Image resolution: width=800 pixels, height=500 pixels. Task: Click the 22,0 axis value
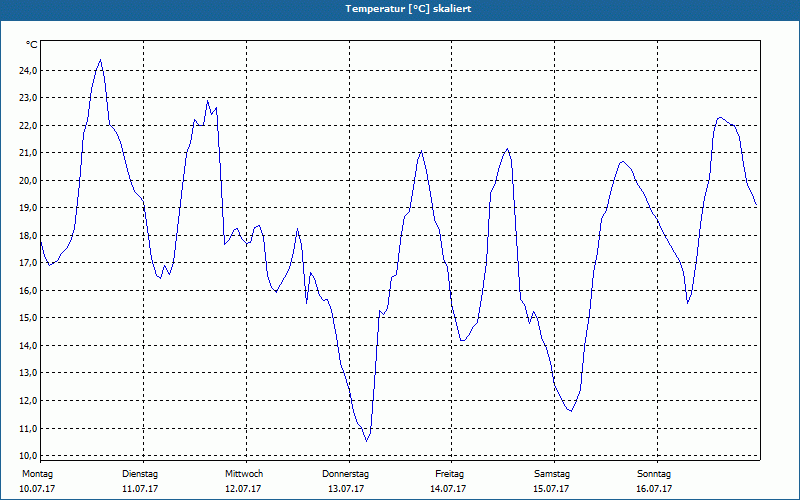coord(28,126)
